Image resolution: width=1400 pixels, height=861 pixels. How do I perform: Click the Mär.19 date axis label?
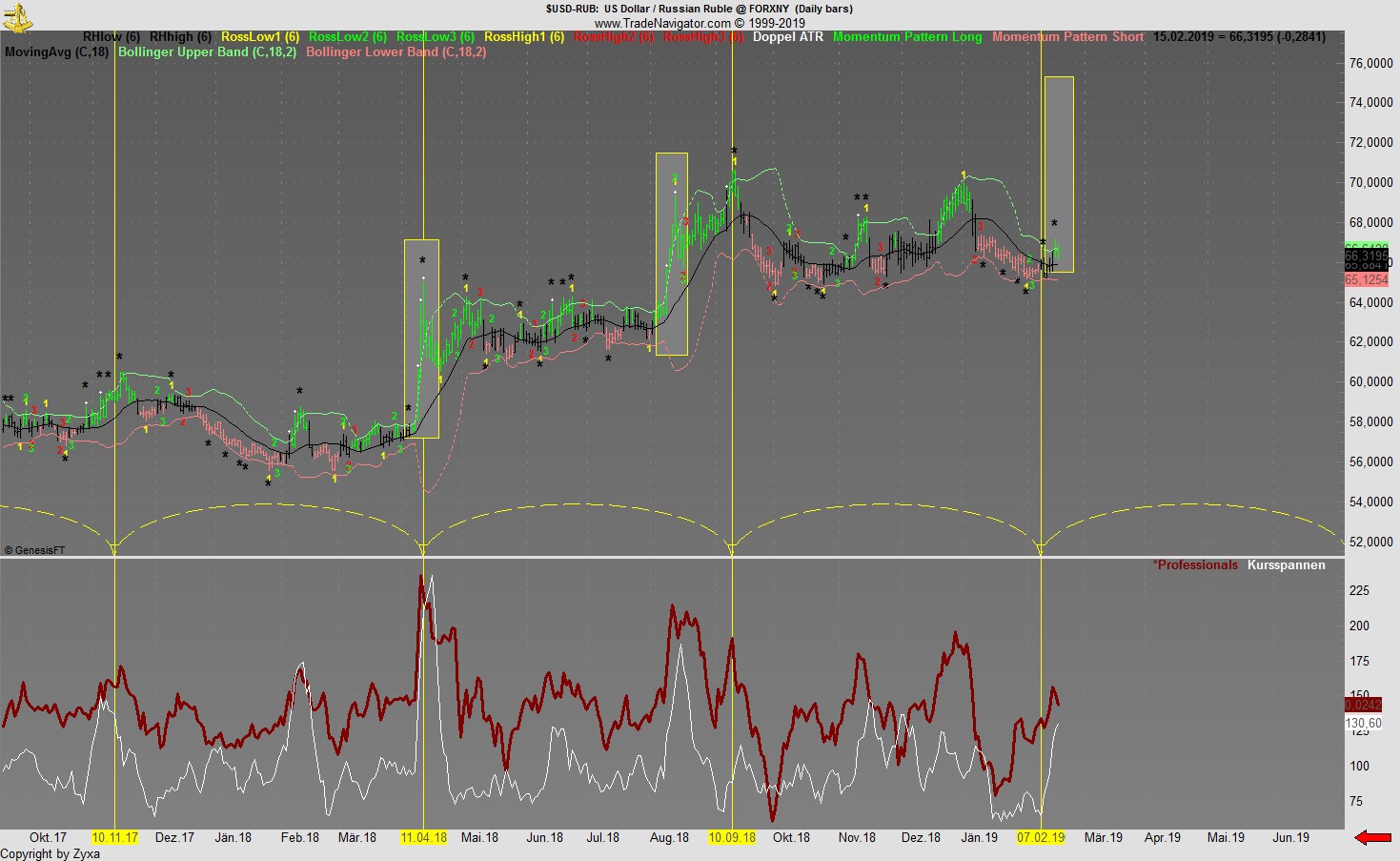coord(1104,838)
